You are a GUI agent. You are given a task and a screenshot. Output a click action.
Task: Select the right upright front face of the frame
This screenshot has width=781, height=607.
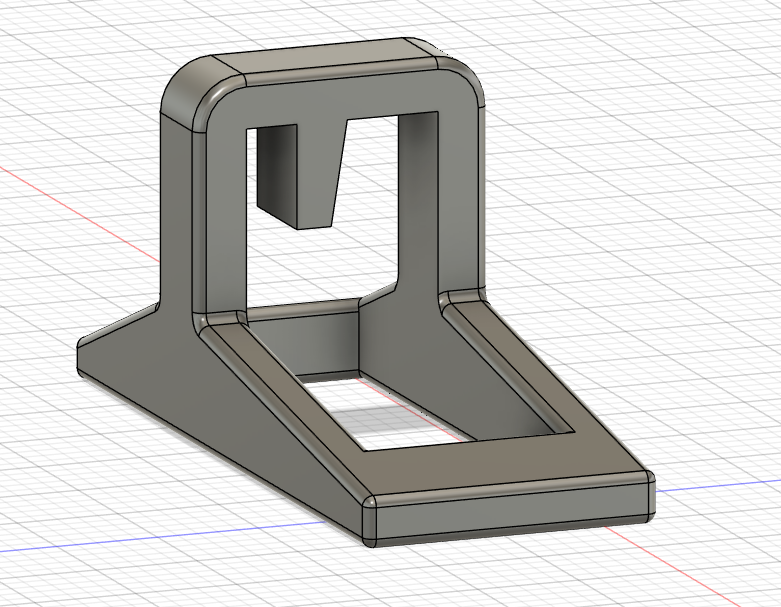[x=458, y=199]
